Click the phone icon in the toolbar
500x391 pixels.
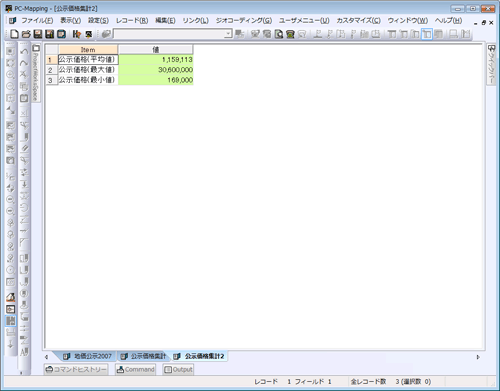[x=290, y=34]
